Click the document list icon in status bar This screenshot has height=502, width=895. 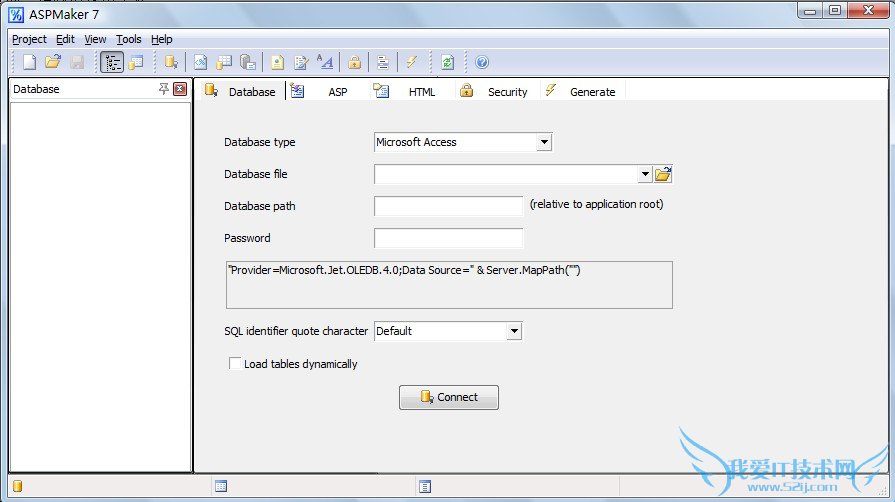tap(425, 486)
